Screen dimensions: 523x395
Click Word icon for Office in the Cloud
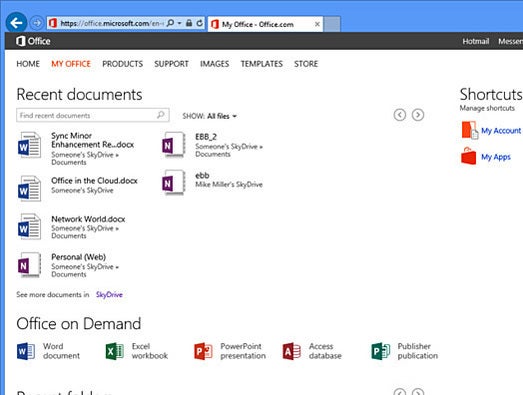(x=29, y=188)
